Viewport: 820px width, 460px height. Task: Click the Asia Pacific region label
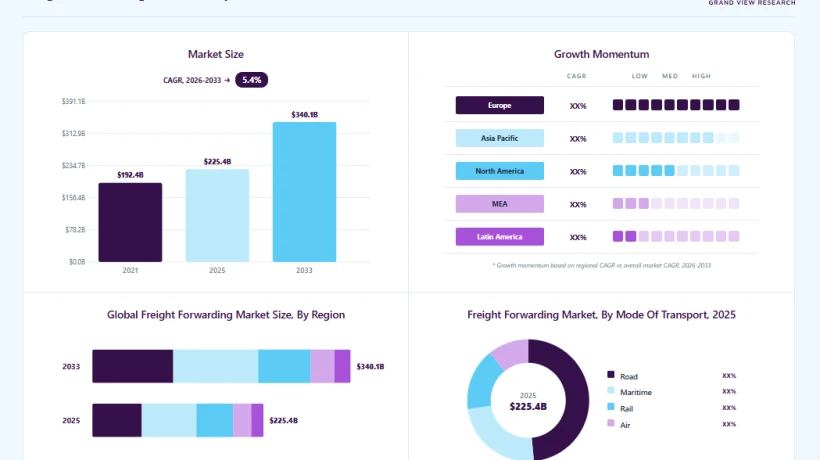pyautogui.click(x=499, y=138)
